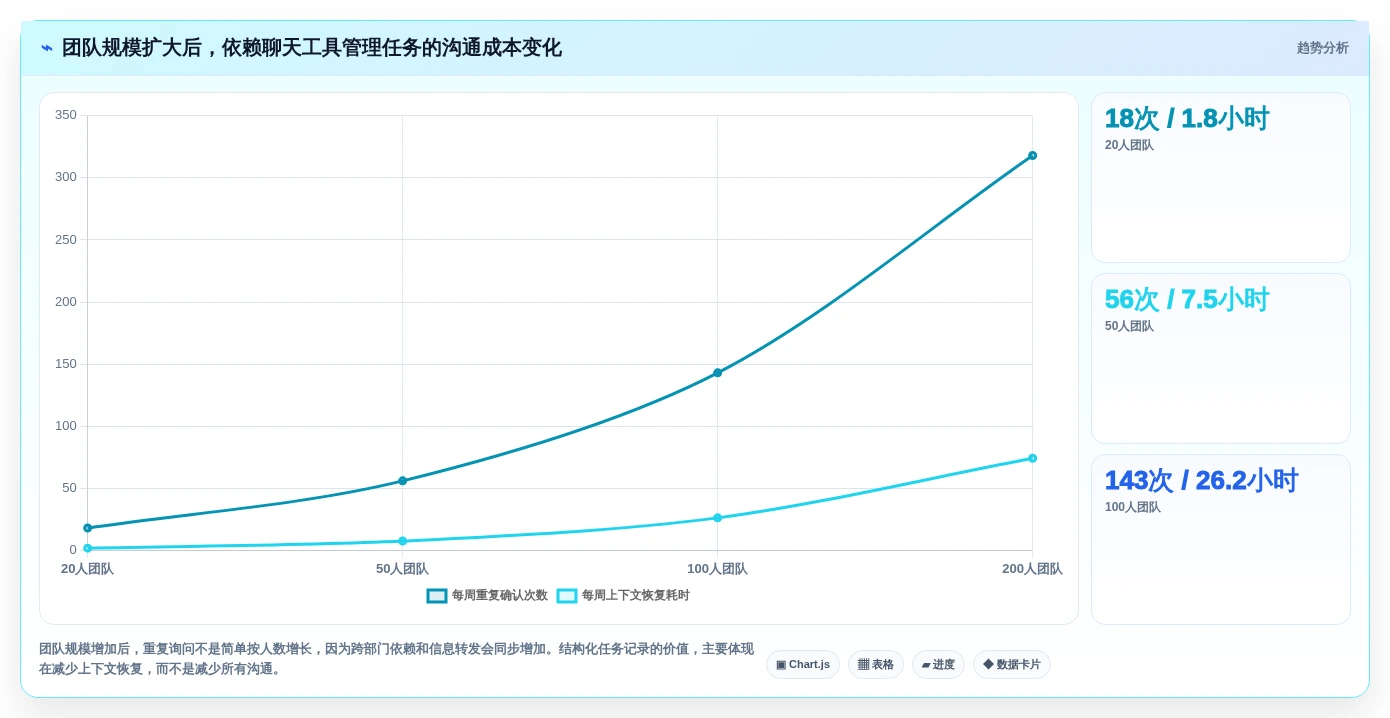Screen dimensions: 1390x718
Task: Click the 50人团队 x-axis label
Action: 402,569
